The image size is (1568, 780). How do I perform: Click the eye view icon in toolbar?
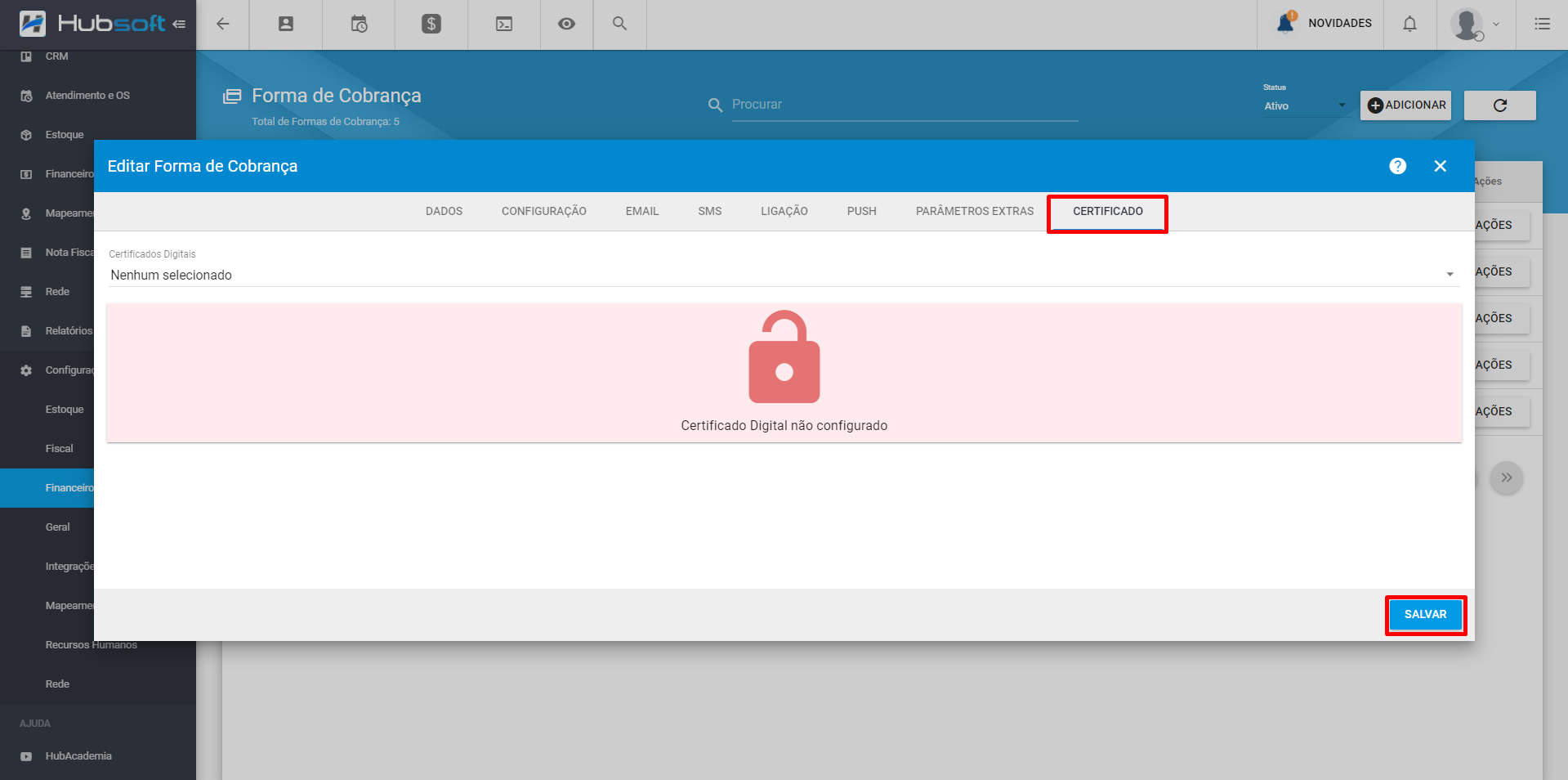(x=566, y=24)
